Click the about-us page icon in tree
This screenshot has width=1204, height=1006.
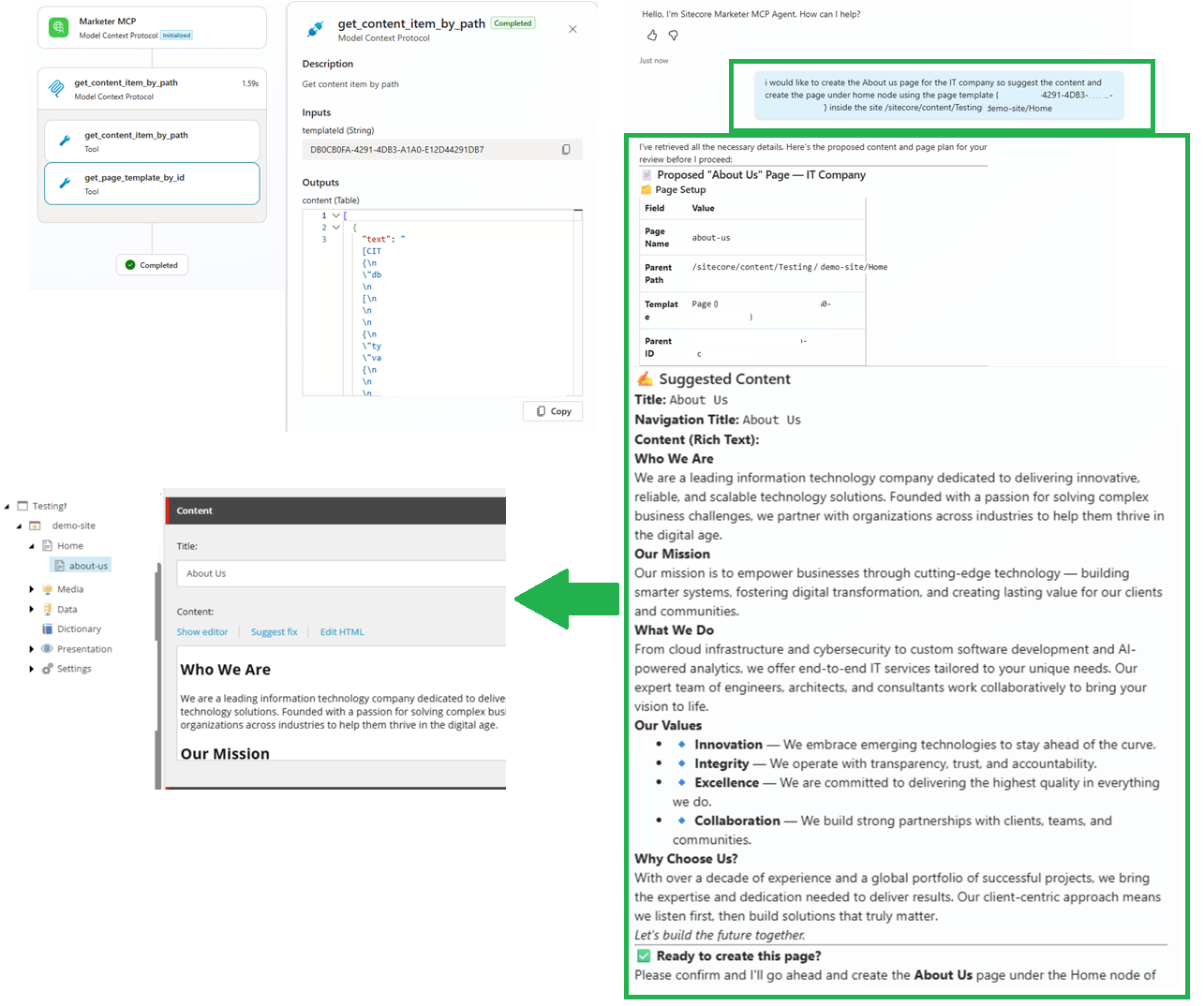(59, 566)
